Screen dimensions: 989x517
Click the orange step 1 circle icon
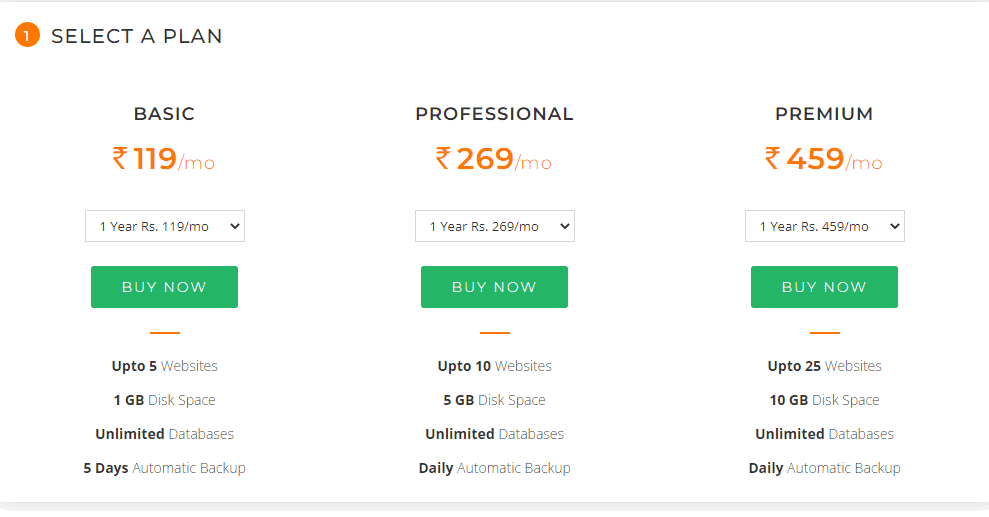point(27,37)
